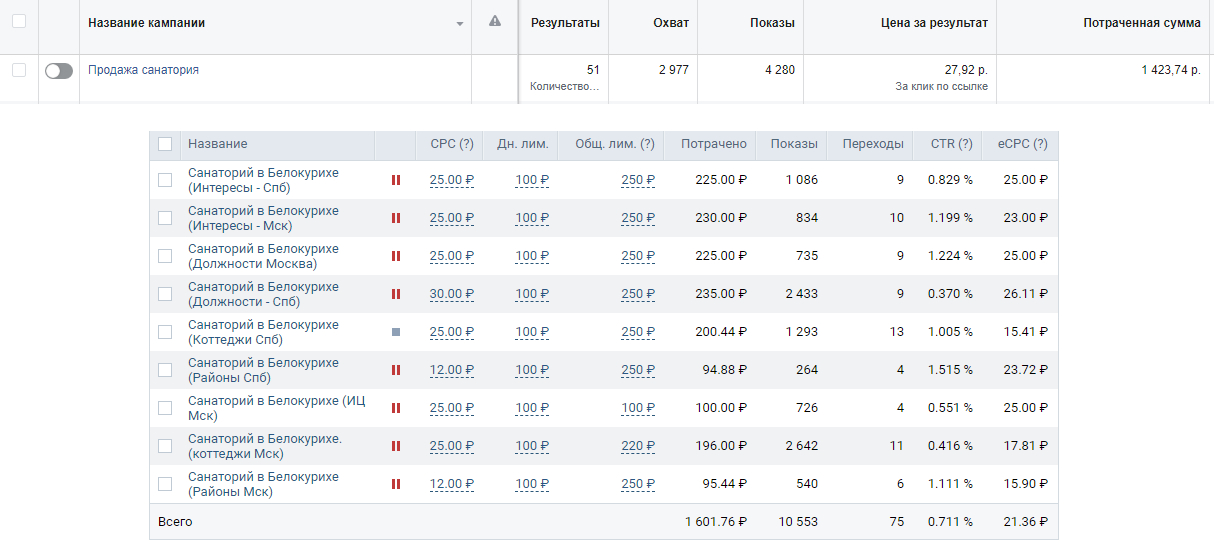Screen dimensions: 1214x557
Task: Open Санаторий в Белокурихе (Должности - Спб) ad
Action: 263,294
